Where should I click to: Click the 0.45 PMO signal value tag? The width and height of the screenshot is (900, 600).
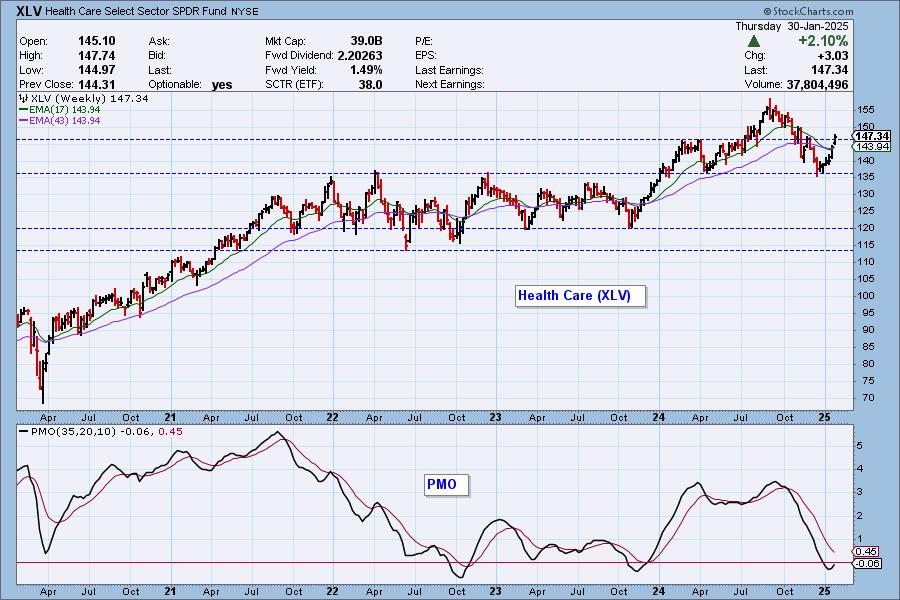click(x=867, y=552)
